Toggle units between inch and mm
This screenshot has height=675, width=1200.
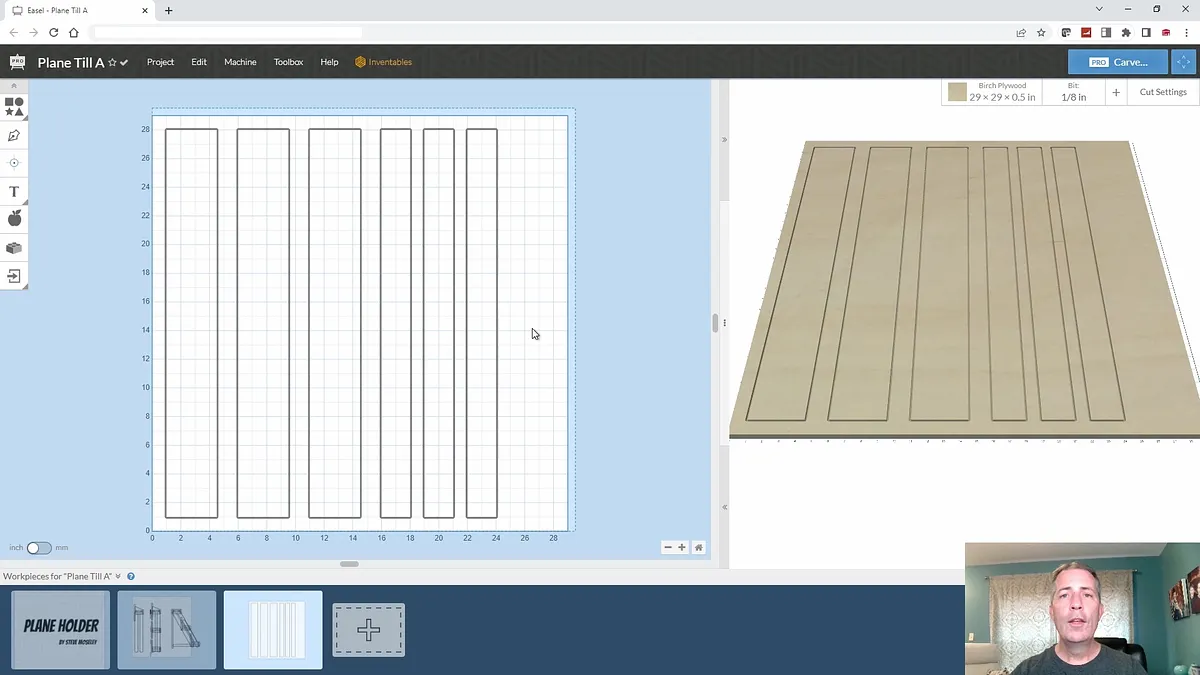coord(38,548)
